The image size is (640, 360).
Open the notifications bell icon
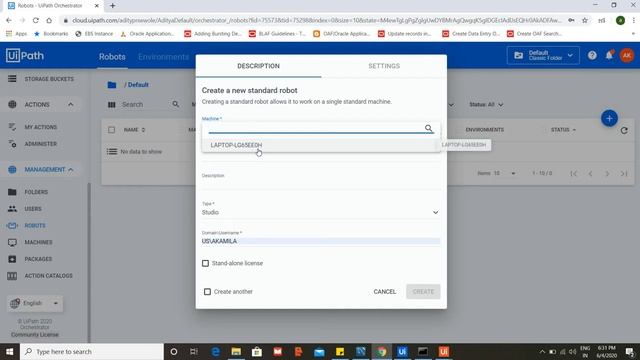(609, 55)
